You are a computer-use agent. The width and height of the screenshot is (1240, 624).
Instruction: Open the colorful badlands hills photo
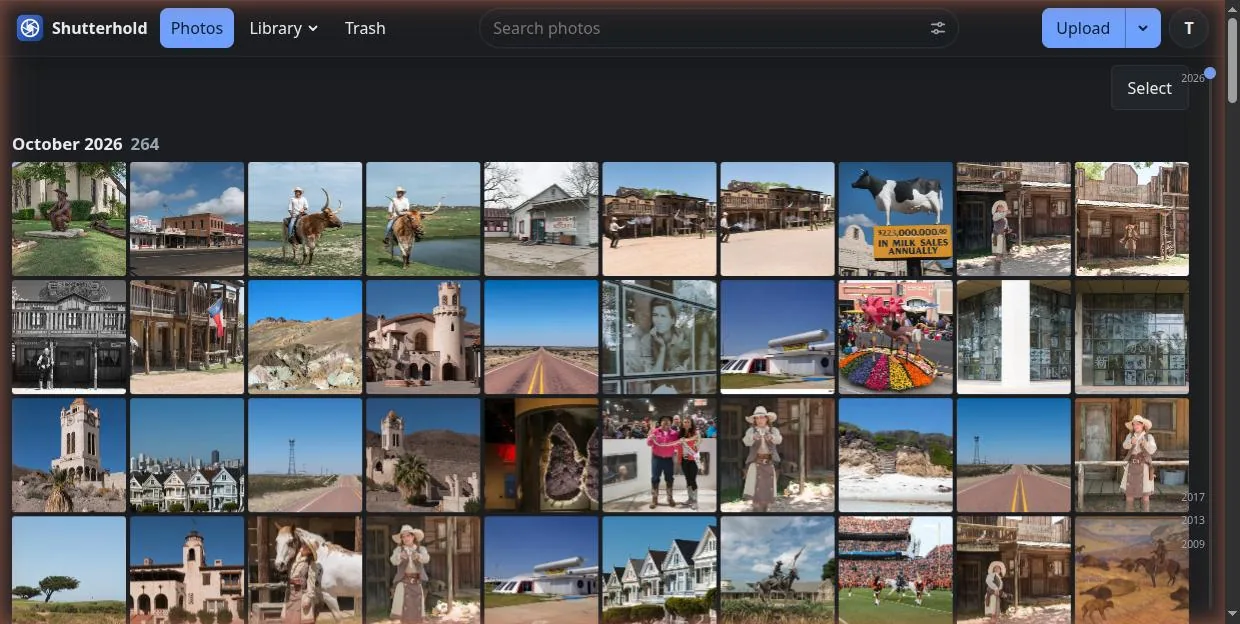[305, 337]
